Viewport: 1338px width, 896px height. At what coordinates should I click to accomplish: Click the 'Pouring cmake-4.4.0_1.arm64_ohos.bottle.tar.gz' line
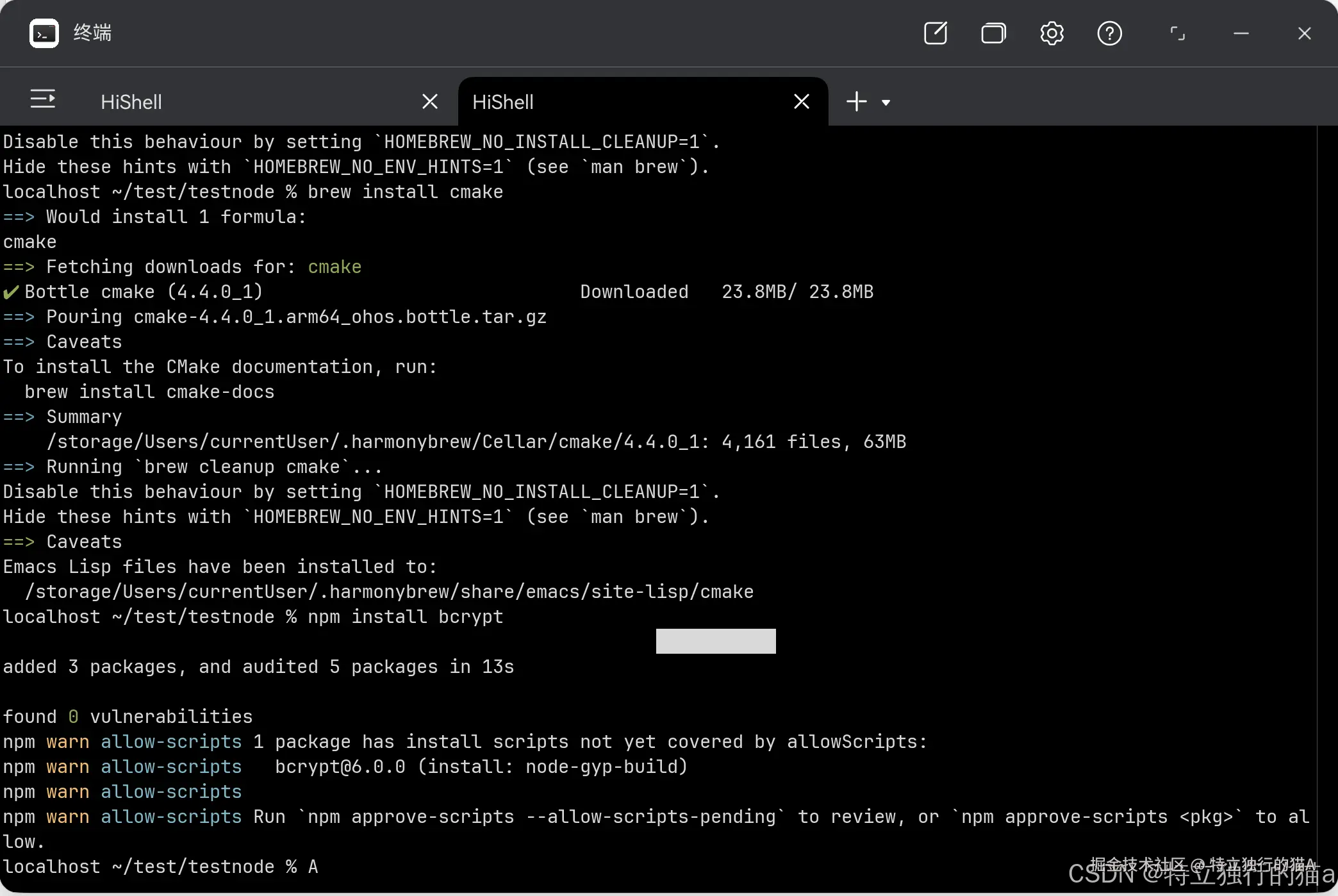pos(275,317)
